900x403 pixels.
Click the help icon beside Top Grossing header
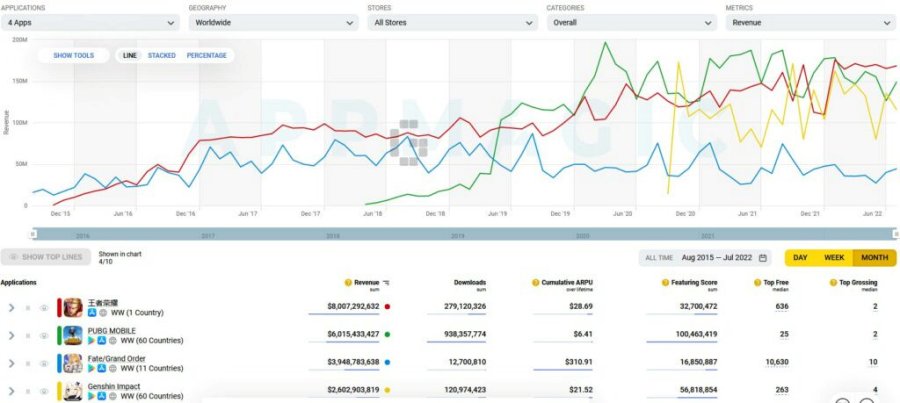point(833,282)
